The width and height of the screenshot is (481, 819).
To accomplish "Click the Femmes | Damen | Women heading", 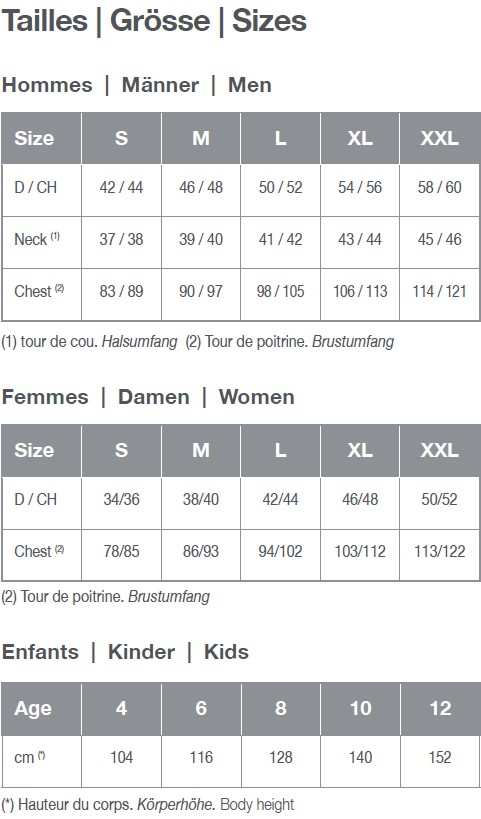I will pos(148,397).
